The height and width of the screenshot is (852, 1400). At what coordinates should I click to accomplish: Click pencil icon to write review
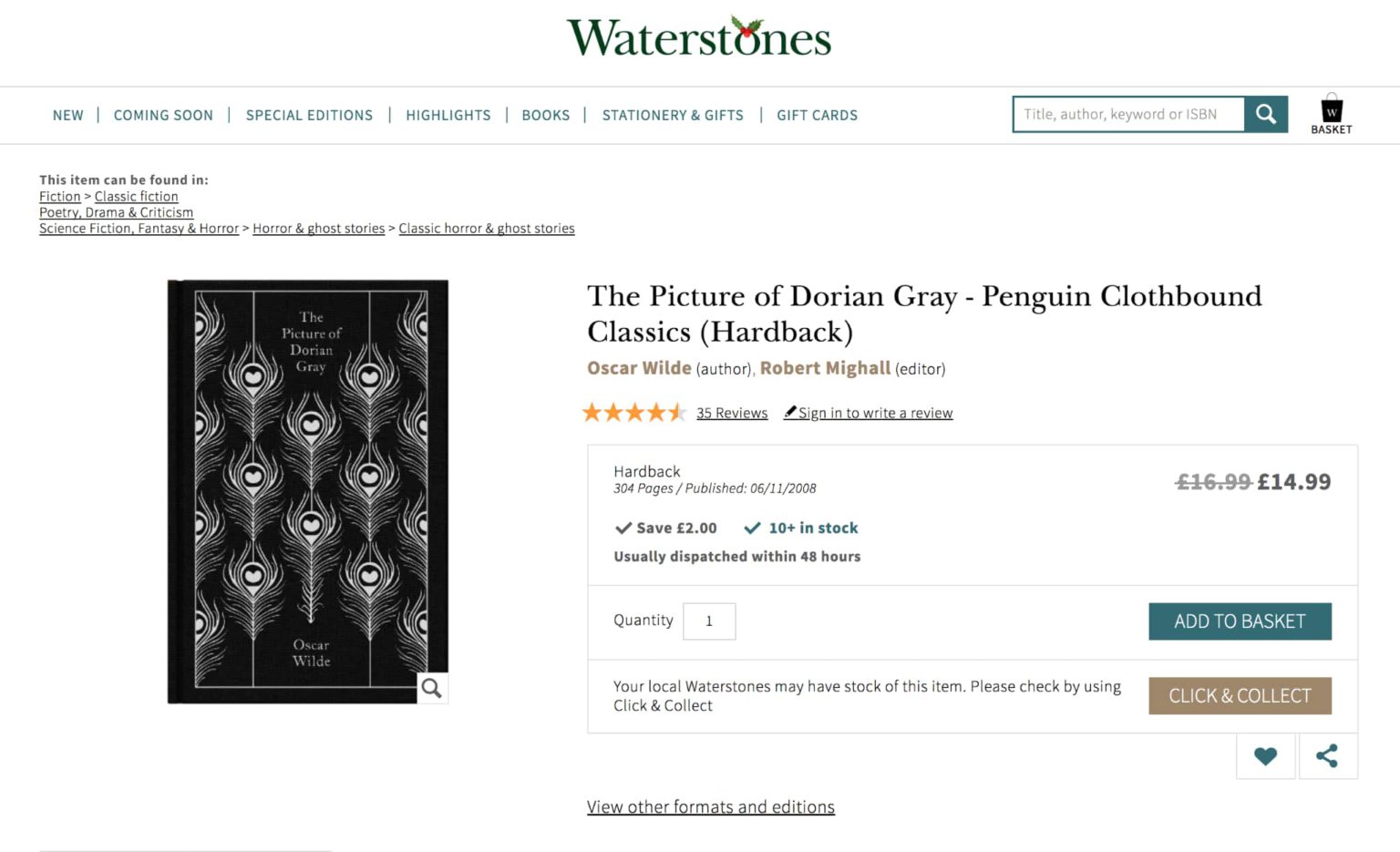coord(790,412)
